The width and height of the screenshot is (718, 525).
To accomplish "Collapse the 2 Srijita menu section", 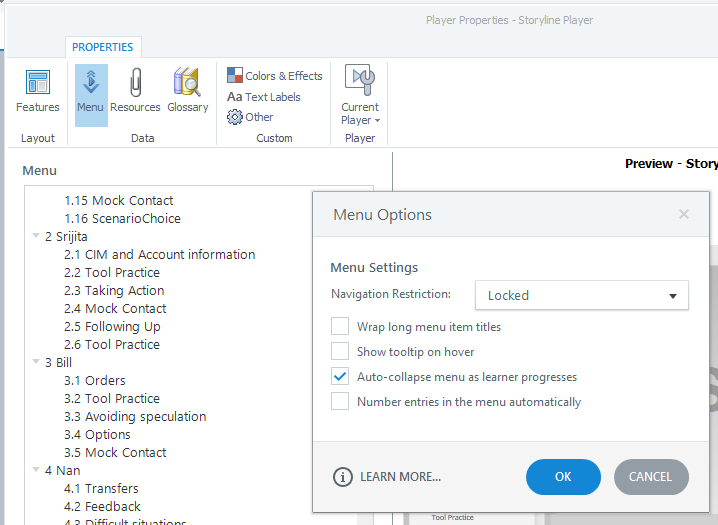I will (36, 237).
